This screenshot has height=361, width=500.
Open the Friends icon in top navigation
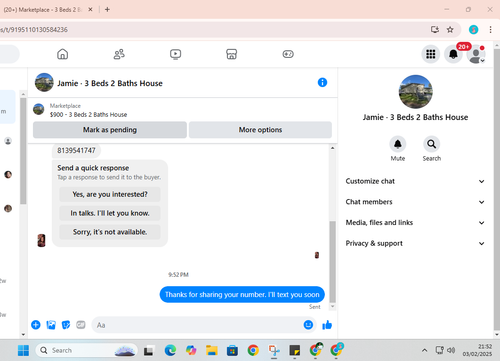119,54
